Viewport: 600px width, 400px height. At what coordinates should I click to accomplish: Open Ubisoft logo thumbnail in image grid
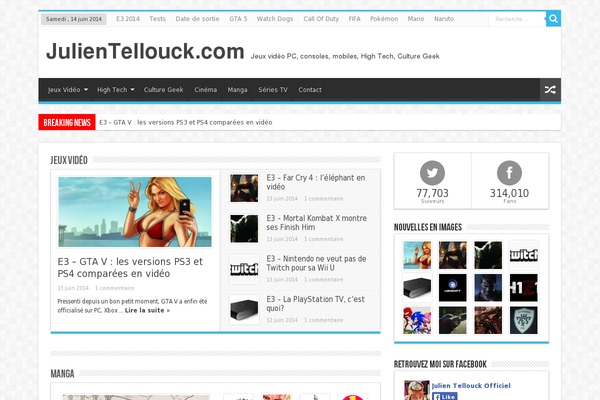pos(453,288)
